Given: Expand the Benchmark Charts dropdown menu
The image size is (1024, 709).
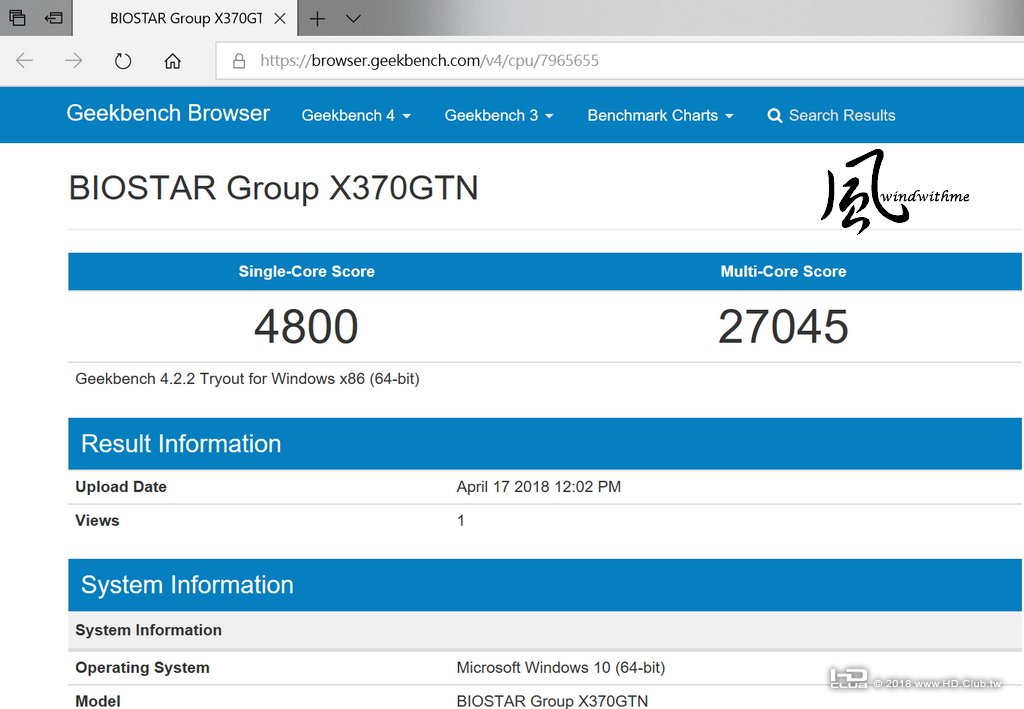Looking at the screenshot, I should pyautogui.click(x=660, y=116).
